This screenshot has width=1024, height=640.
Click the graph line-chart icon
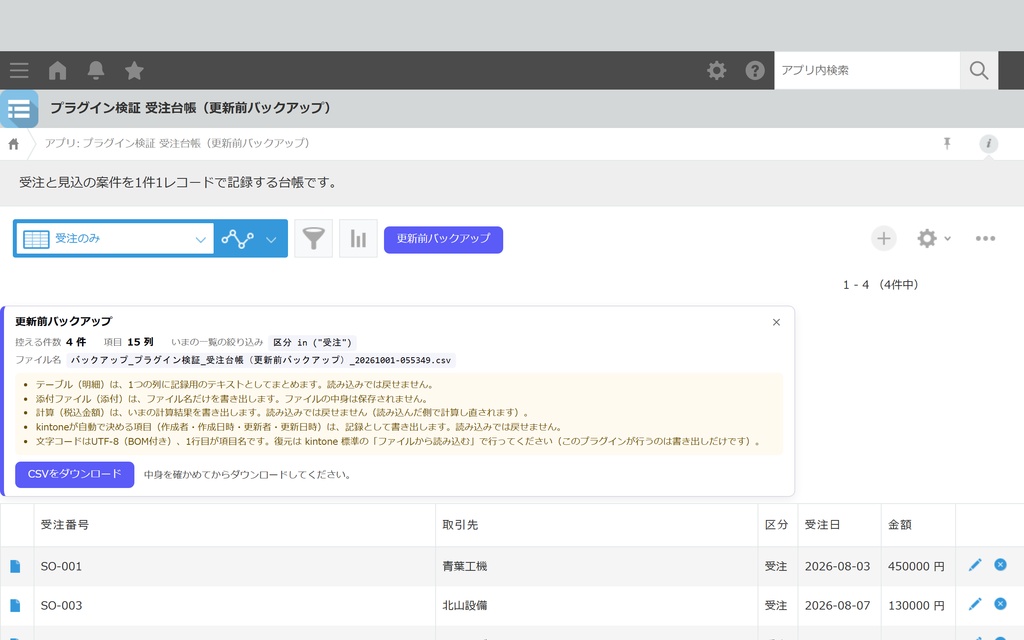237,239
